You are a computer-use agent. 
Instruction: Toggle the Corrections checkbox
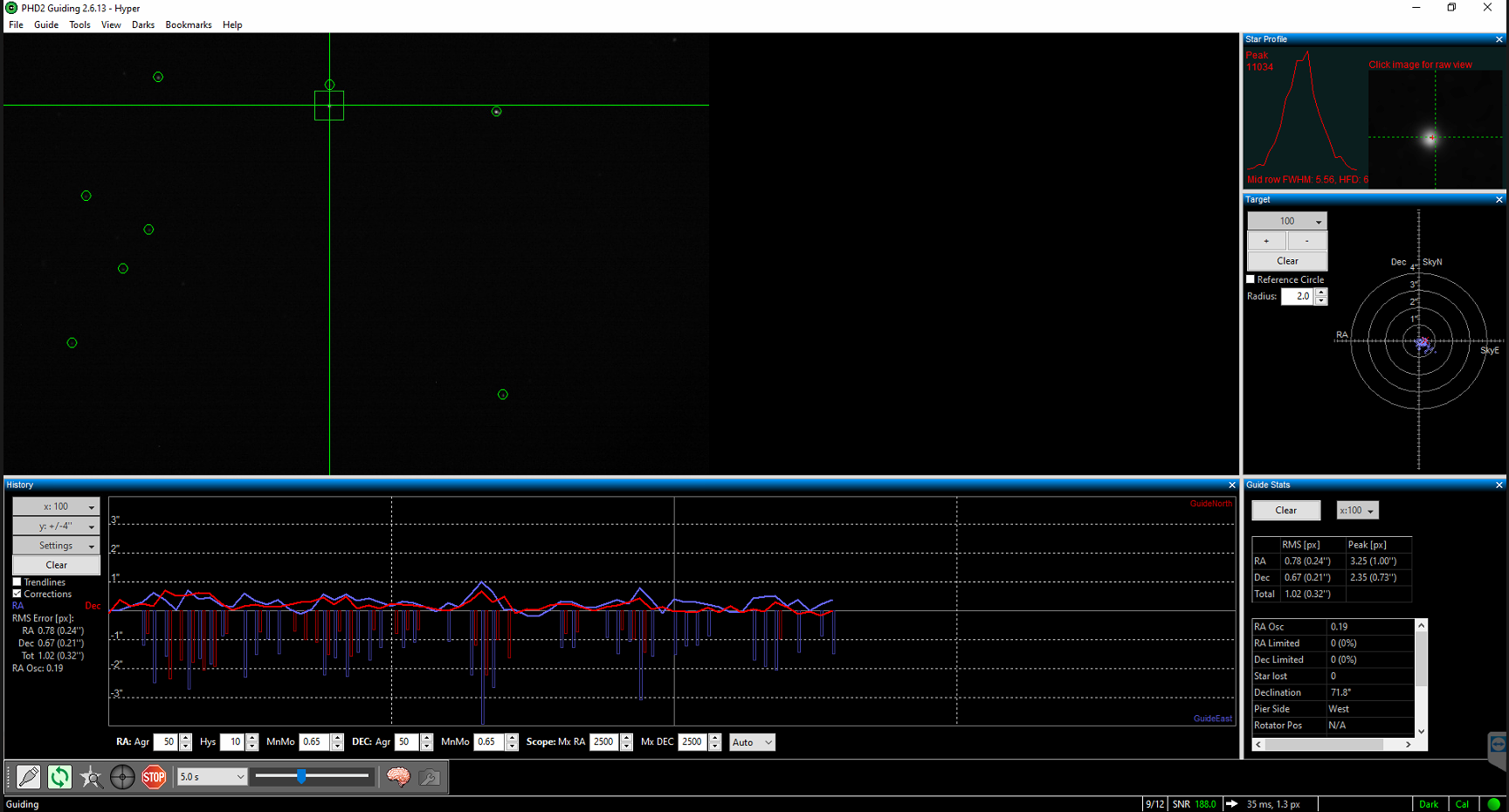coord(17,594)
